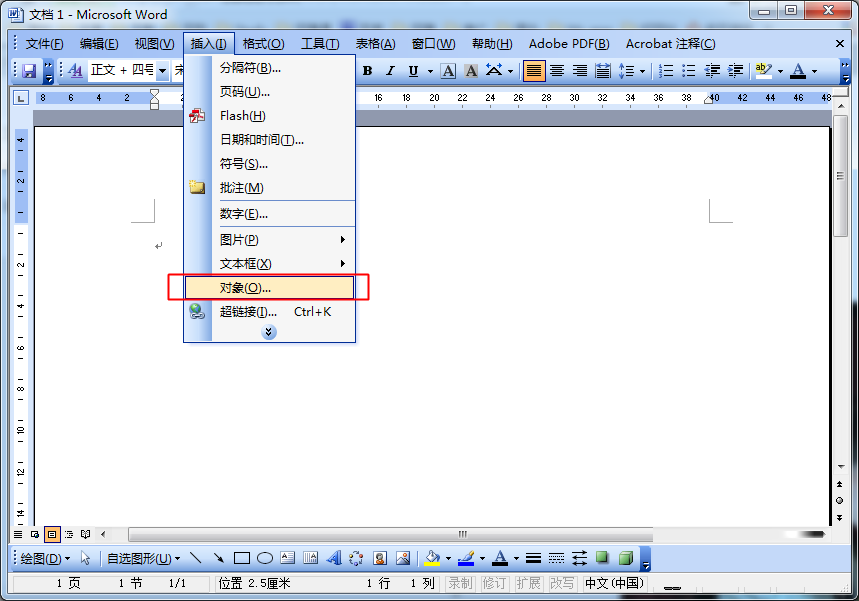The image size is (859, 601).
Task: Select the Line drawing tool
Action: coord(196,558)
